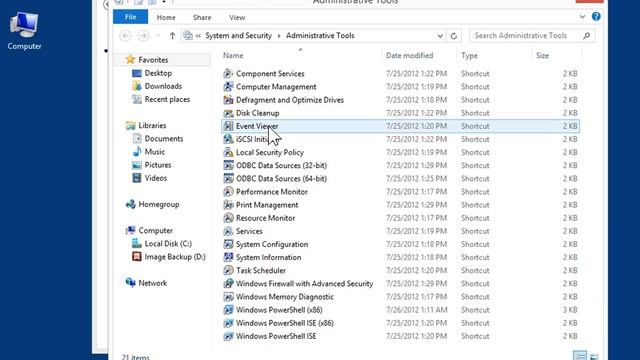Image resolution: width=640 pixels, height=360 pixels.
Task: Select the Performance Monitor icon
Action: 228,191
